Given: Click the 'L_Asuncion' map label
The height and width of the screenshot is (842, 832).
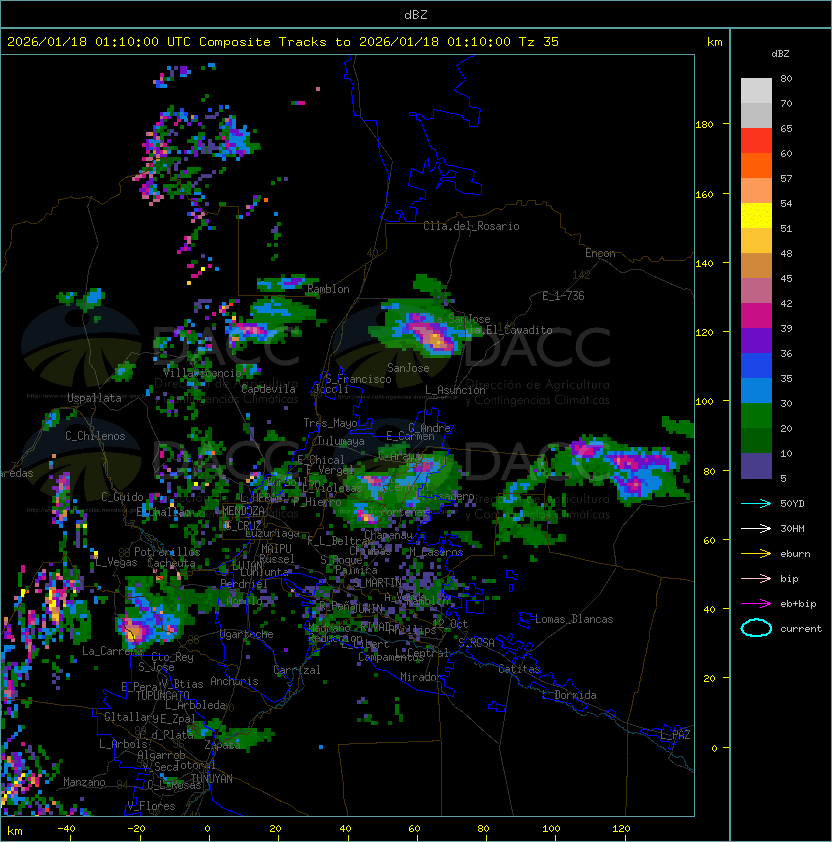Looking at the screenshot, I should 455,390.
